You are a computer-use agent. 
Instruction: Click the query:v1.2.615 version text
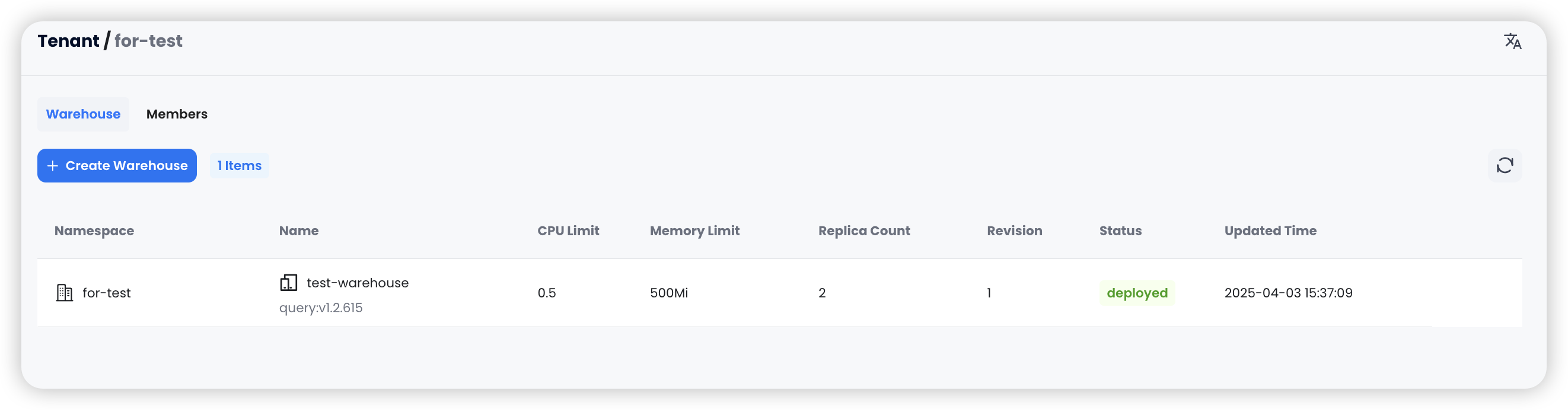(321, 308)
